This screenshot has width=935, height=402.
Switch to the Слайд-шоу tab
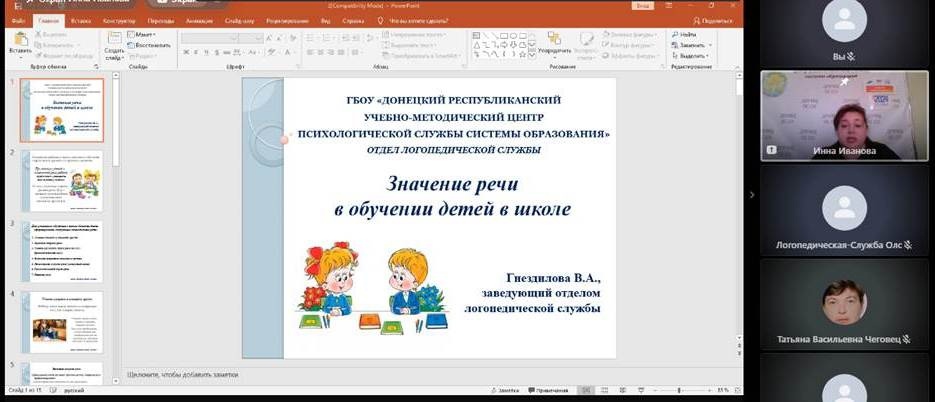point(239,21)
